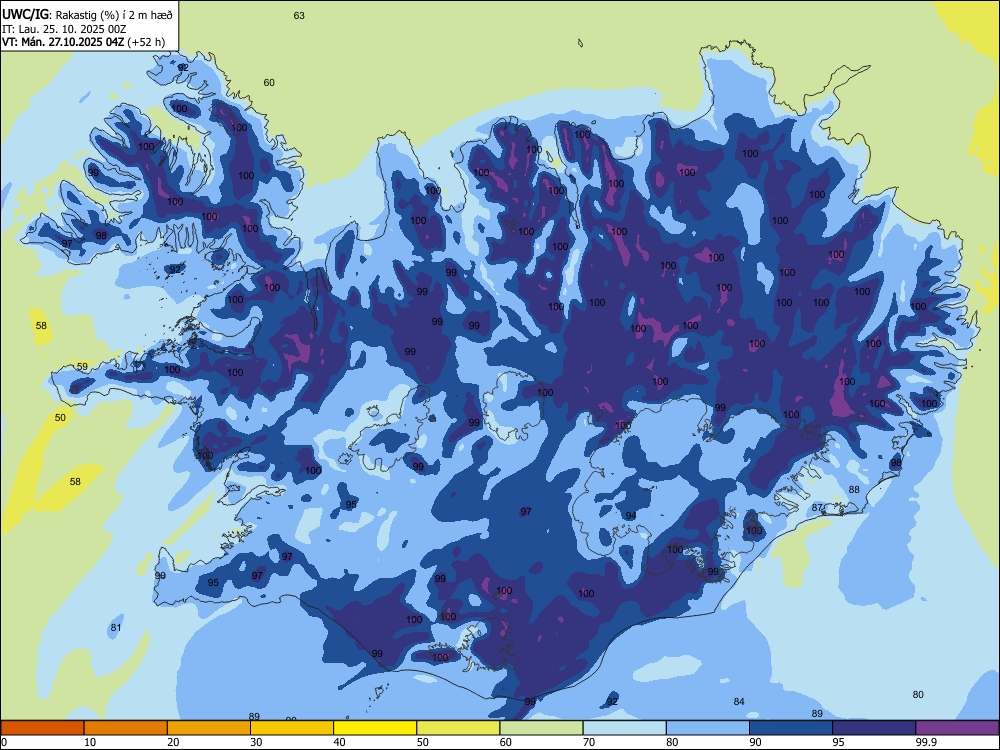Viewport: 1000px width, 750px height.
Task: Click the humidity value 88 on the coast
Action: click(x=854, y=490)
